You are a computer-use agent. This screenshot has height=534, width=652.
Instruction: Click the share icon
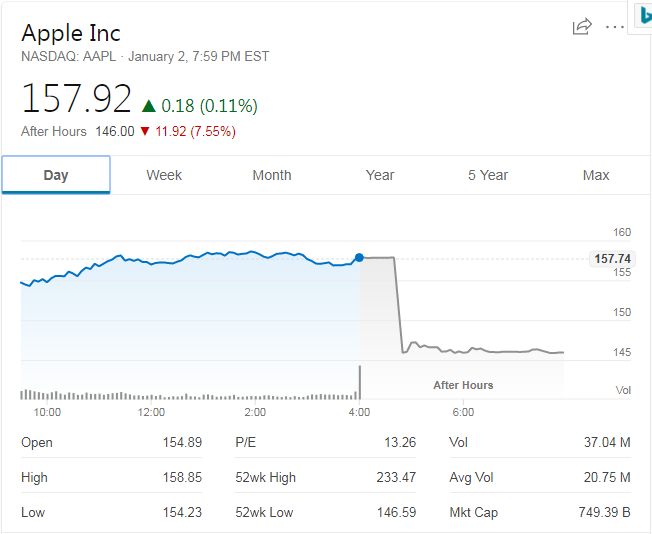coord(582,27)
